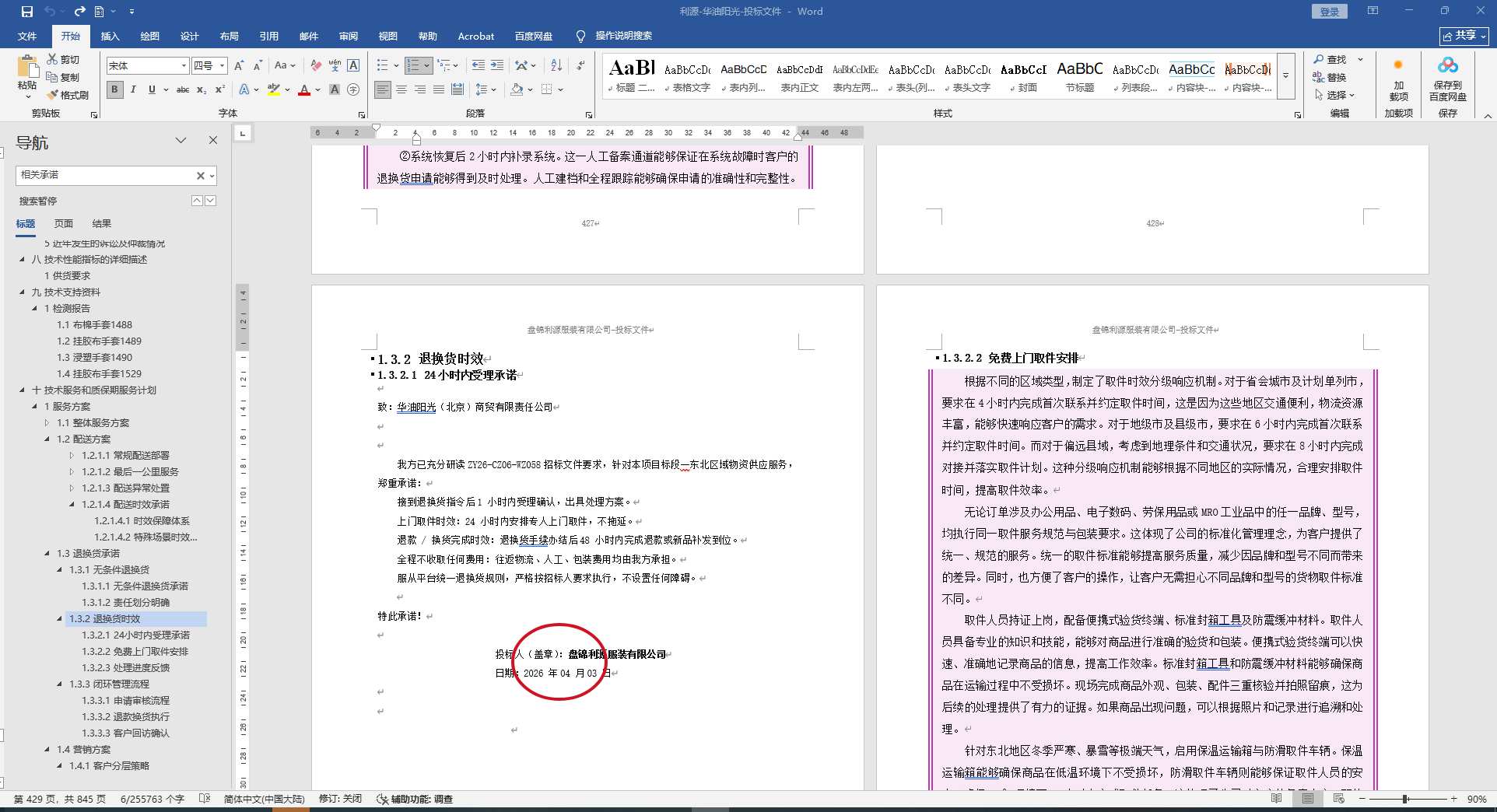Open the ribbon display options icon

pyautogui.click(x=1373, y=11)
